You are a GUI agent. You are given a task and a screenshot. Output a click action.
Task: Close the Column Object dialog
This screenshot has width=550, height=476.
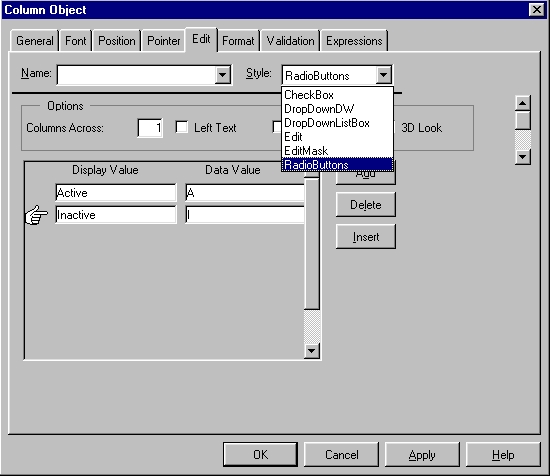pos(536,9)
